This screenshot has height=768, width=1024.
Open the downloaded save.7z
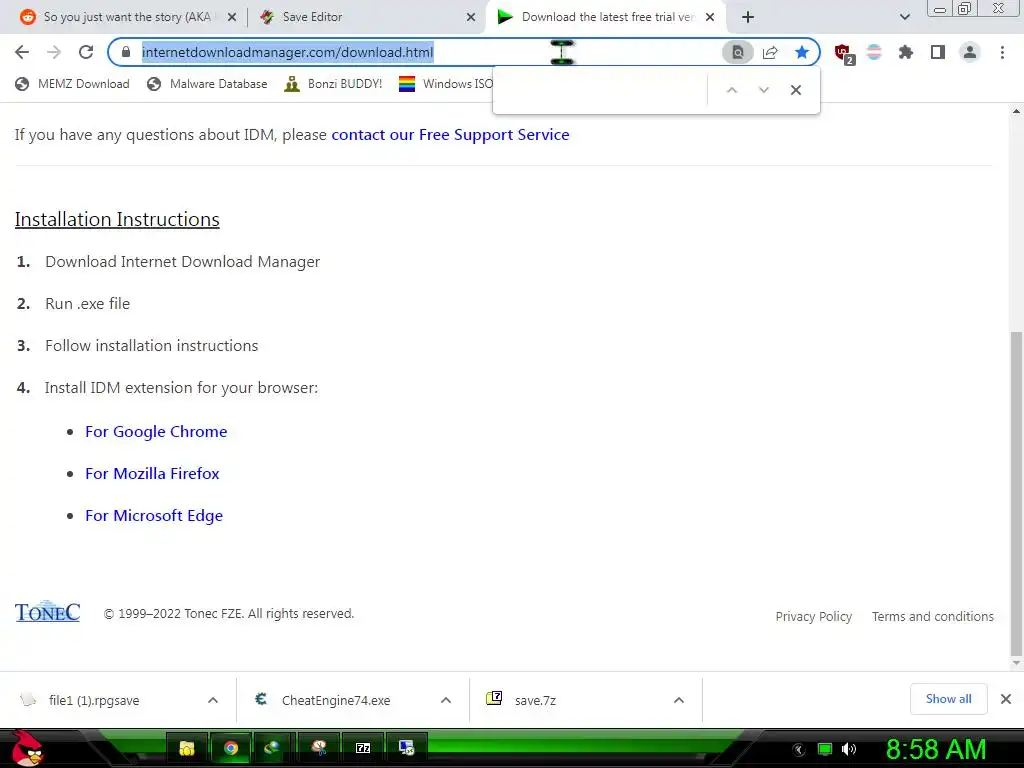(535, 700)
